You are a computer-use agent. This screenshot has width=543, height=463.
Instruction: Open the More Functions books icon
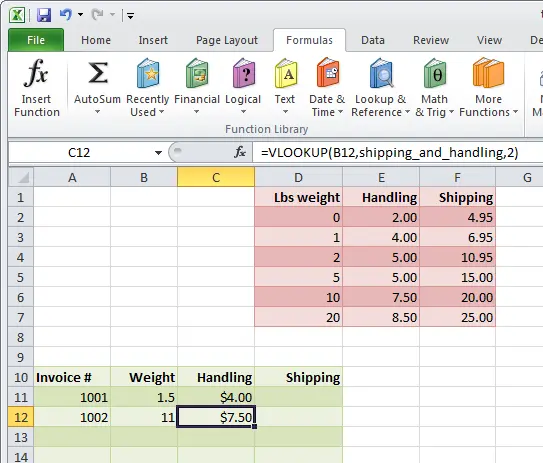pyautogui.click(x=488, y=72)
